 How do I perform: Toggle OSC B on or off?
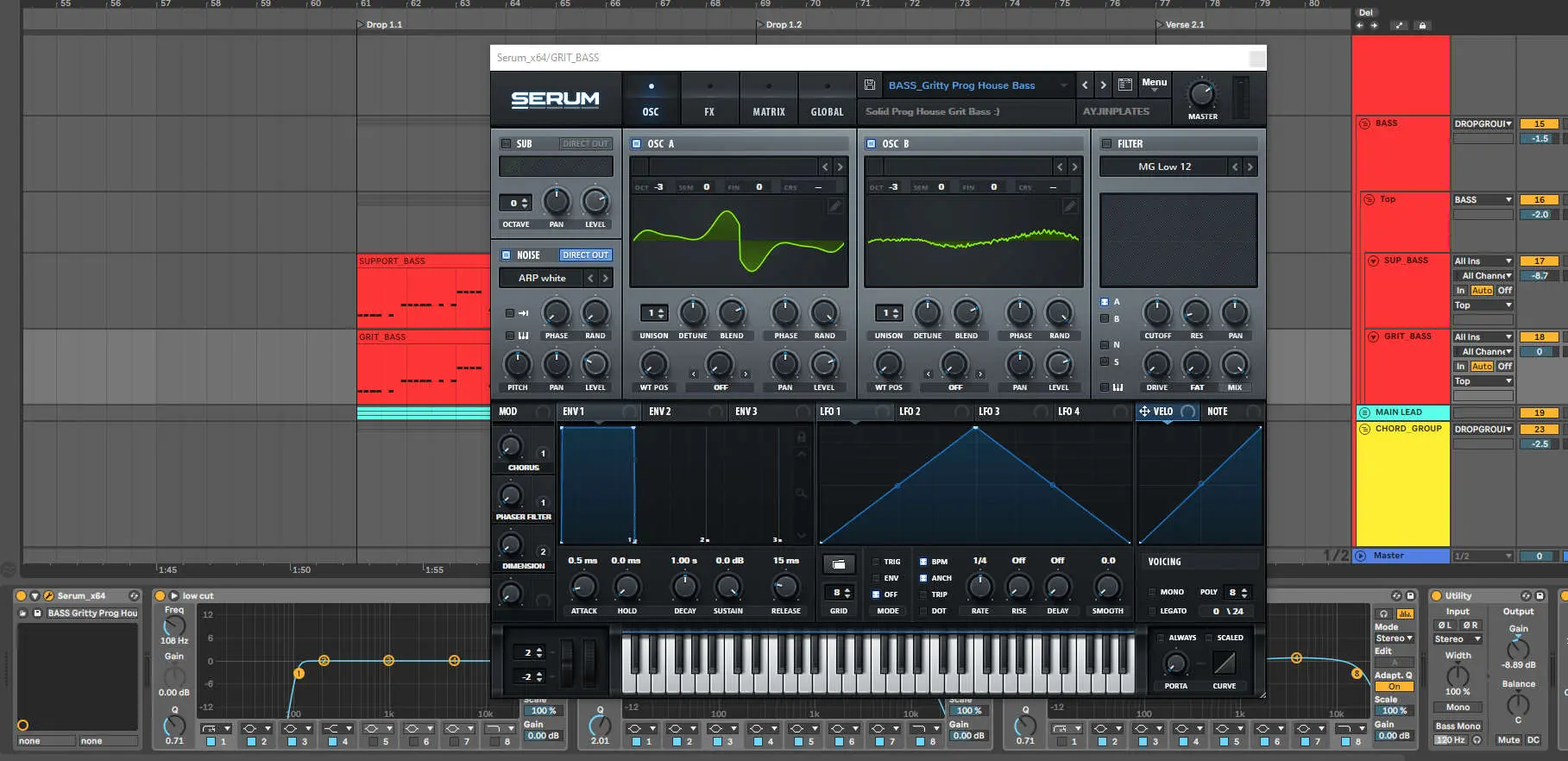pos(871,144)
